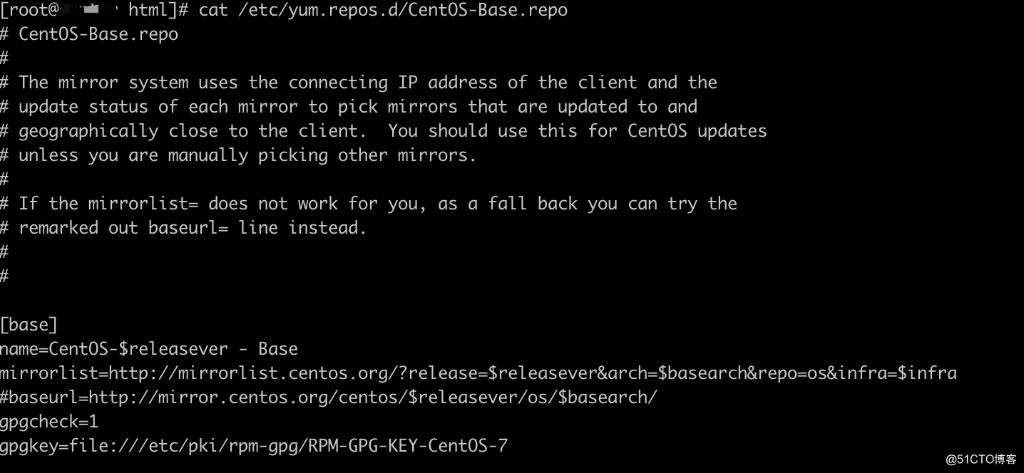This screenshot has width=1024, height=473.
Task: Click the name=CentOS-$releasever line
Action: click(x=149, y=349)
